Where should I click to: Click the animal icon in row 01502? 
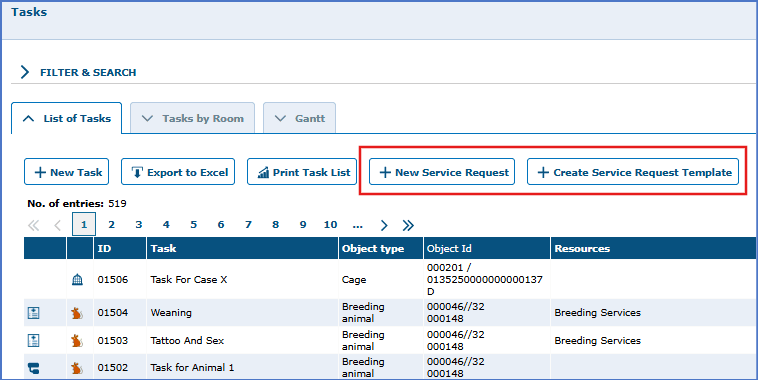[77, 368]
